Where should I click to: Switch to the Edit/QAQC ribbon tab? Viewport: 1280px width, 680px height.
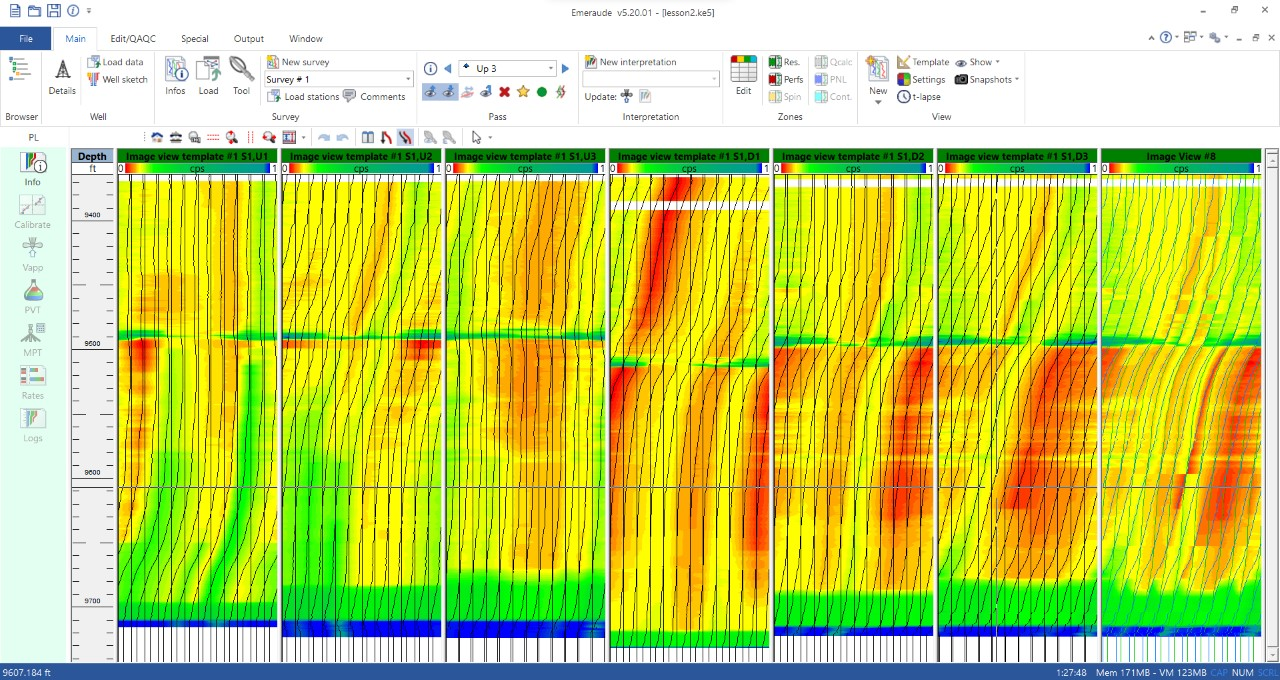click(x=133, y=39)
